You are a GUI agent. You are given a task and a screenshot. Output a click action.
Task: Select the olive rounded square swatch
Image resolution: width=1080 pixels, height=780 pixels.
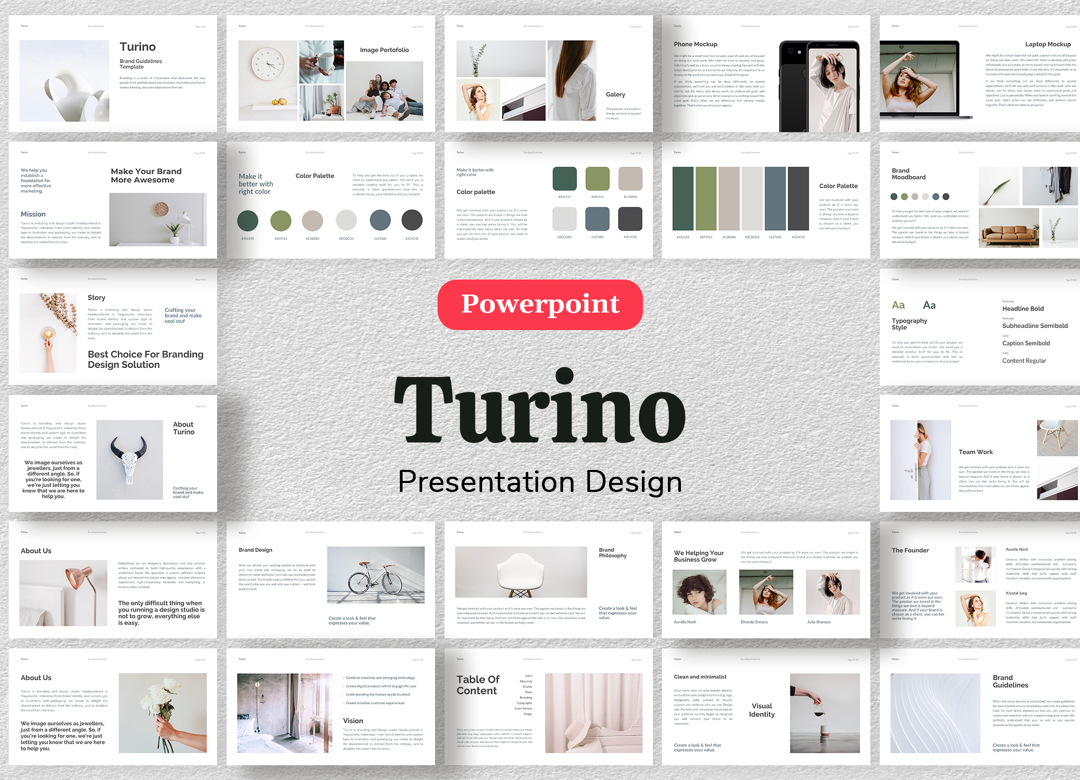click(597, 178)
